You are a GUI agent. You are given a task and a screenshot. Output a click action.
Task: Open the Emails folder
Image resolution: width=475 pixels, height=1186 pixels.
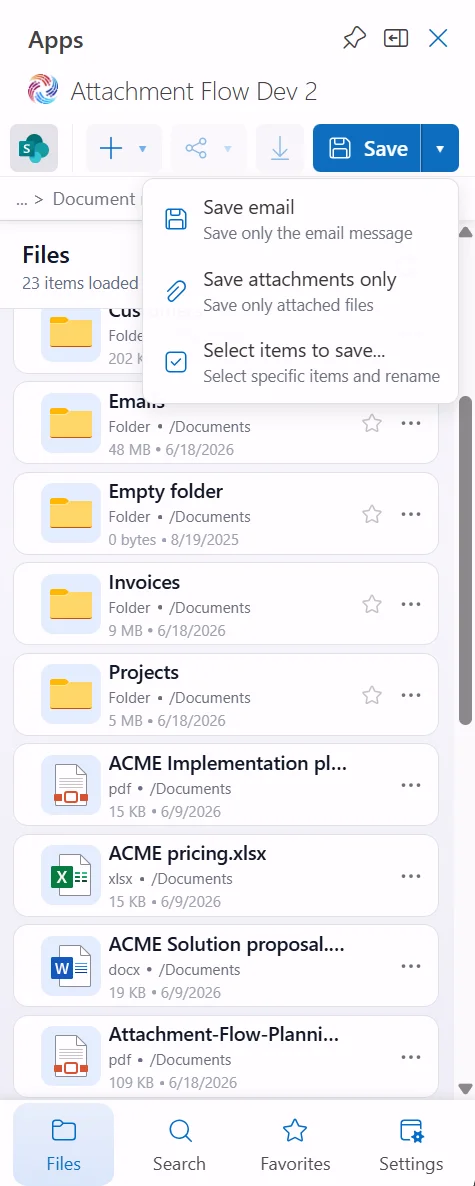coord(226,423)
